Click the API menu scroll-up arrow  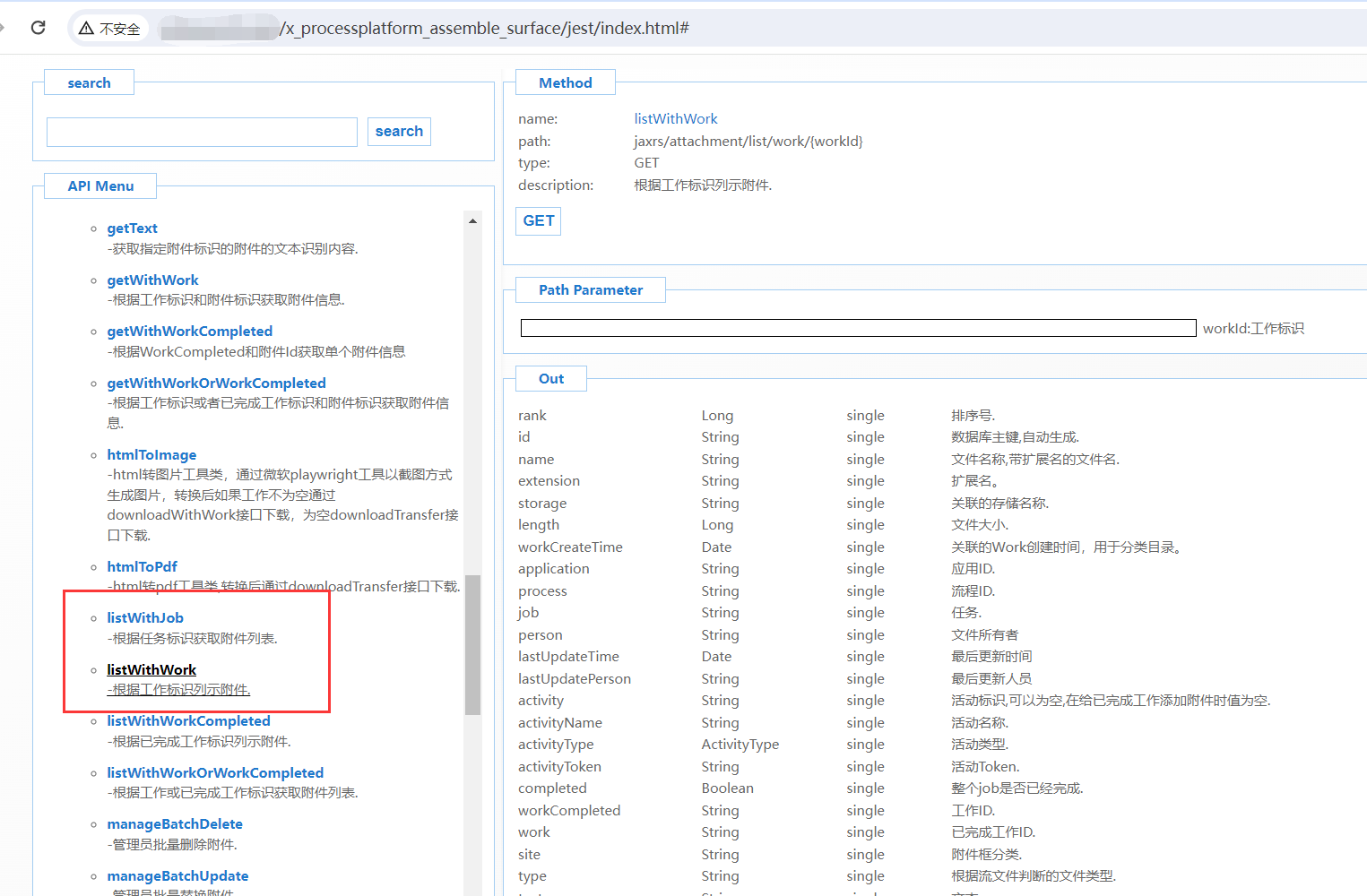472,220
